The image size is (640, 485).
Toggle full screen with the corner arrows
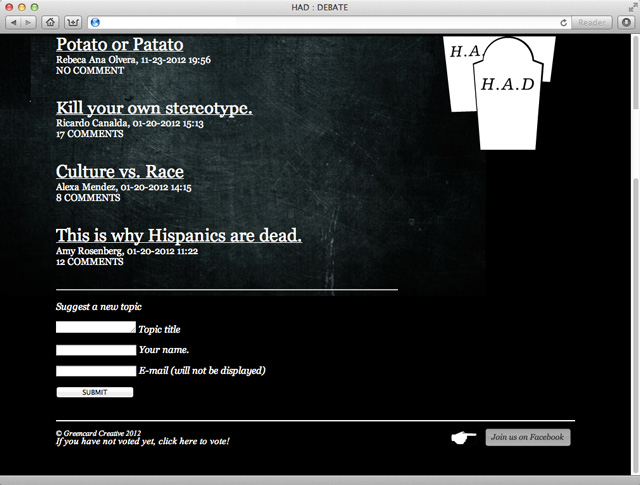tap(632, 7)
